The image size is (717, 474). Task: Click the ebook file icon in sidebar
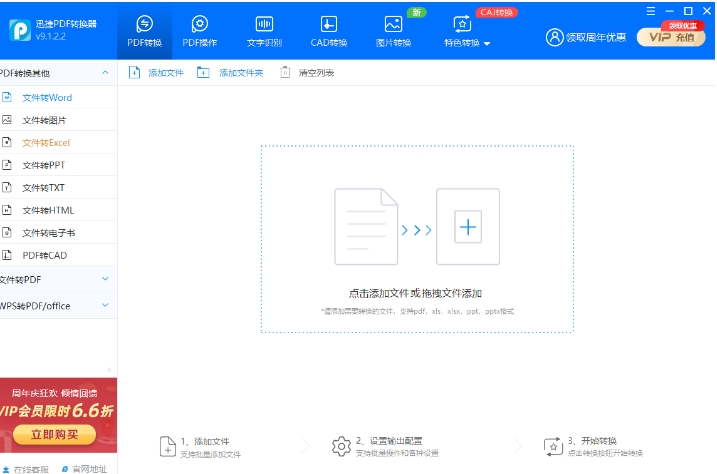click(x=7, y=232)
